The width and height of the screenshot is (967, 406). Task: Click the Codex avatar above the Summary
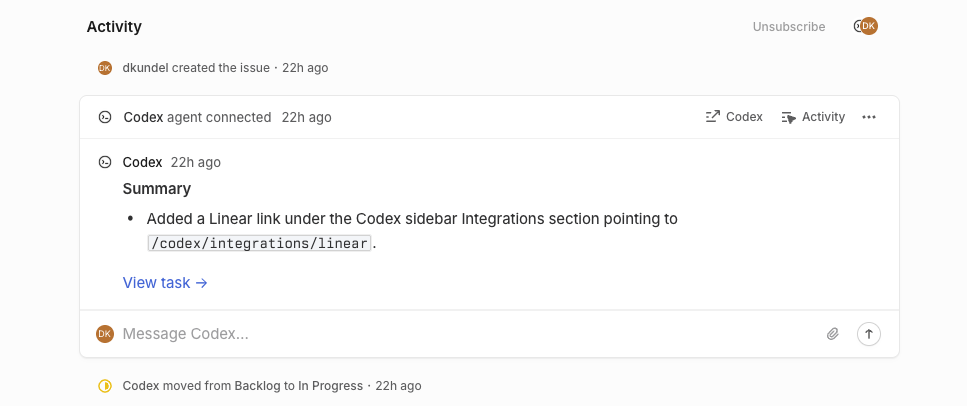[x=105, y=162]
